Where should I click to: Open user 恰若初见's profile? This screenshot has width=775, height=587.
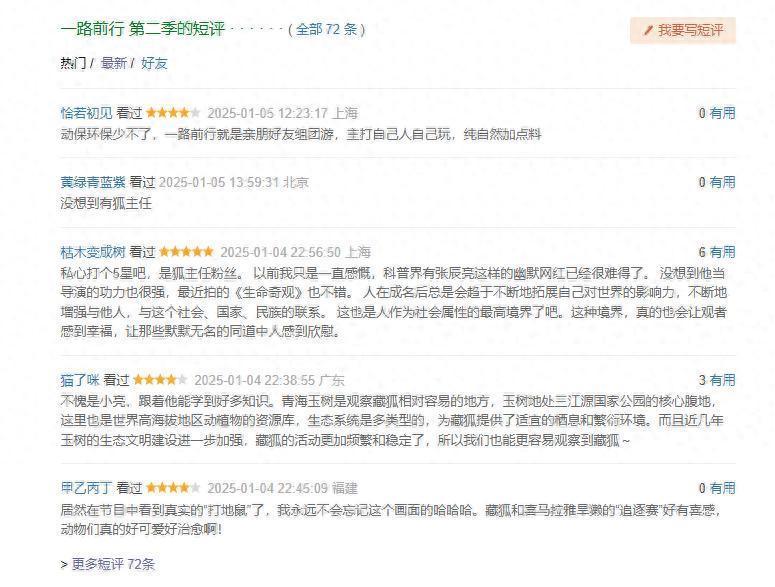click(x=86, y=113)
